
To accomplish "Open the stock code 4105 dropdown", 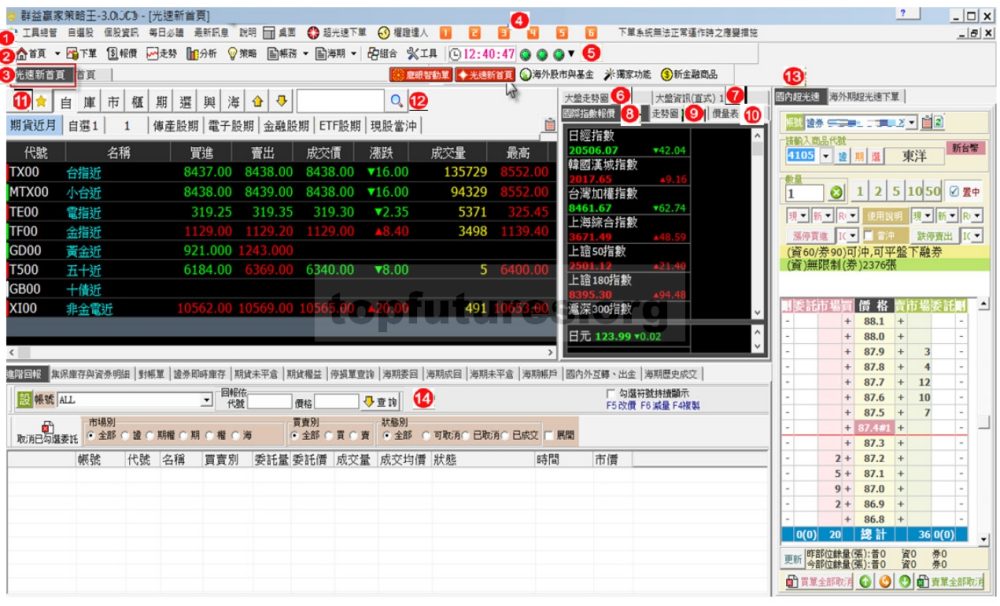I will [x=826, y=156].
